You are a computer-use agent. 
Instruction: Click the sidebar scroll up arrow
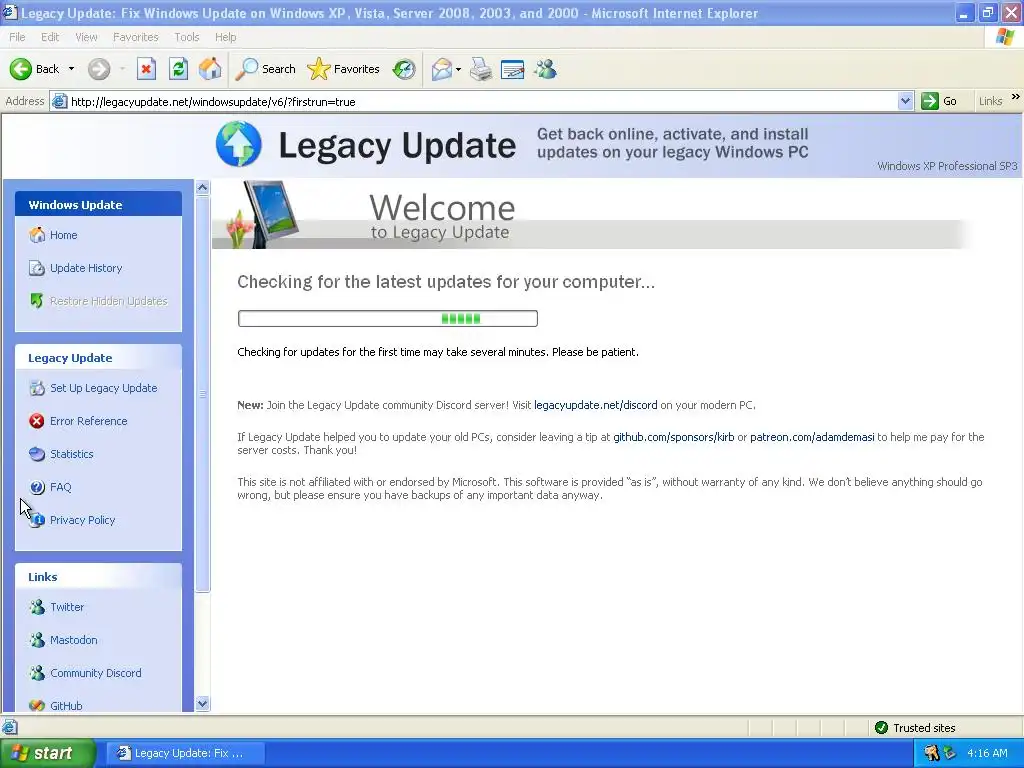pos(202,188)
